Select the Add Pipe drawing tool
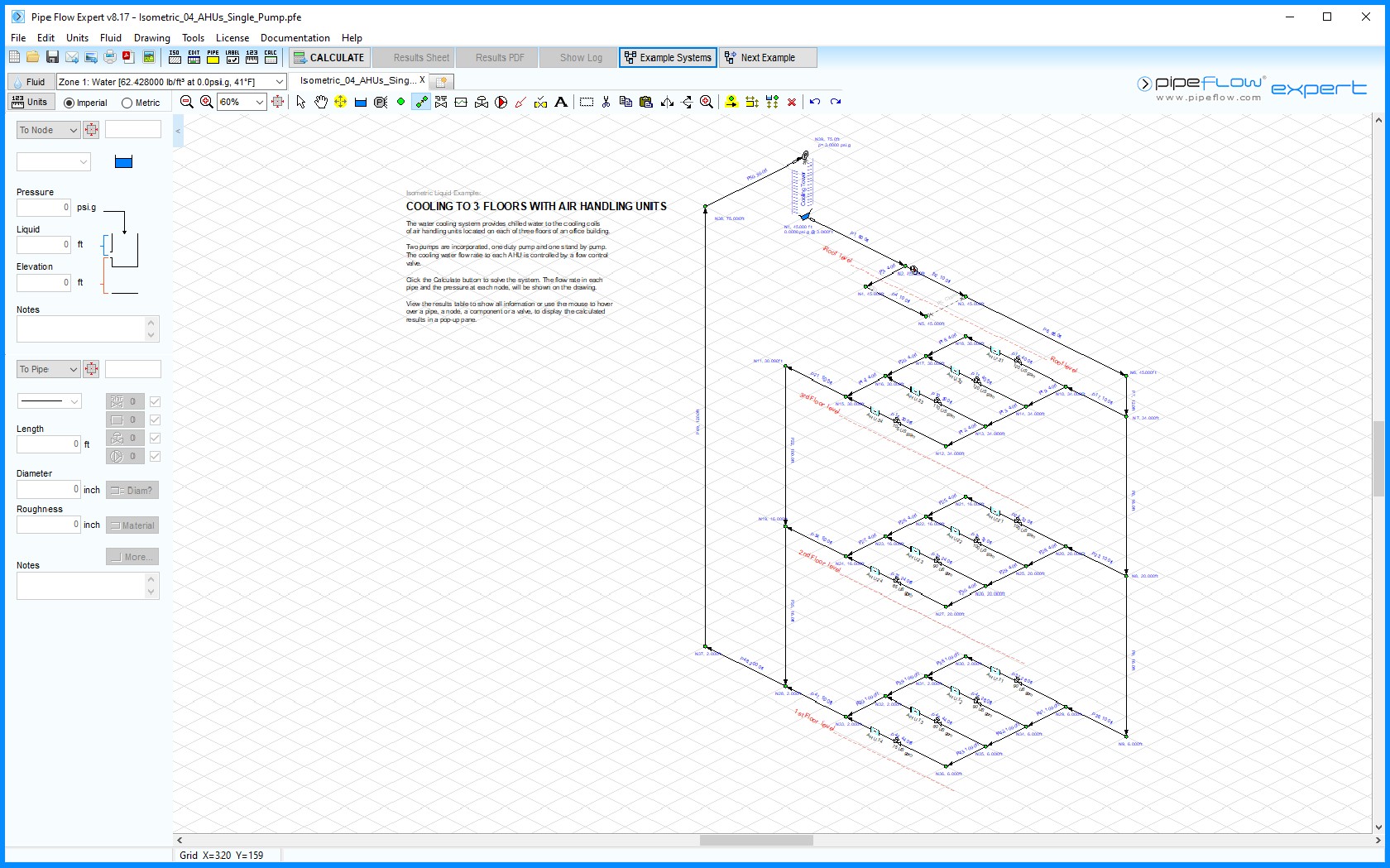 (421, 102)
